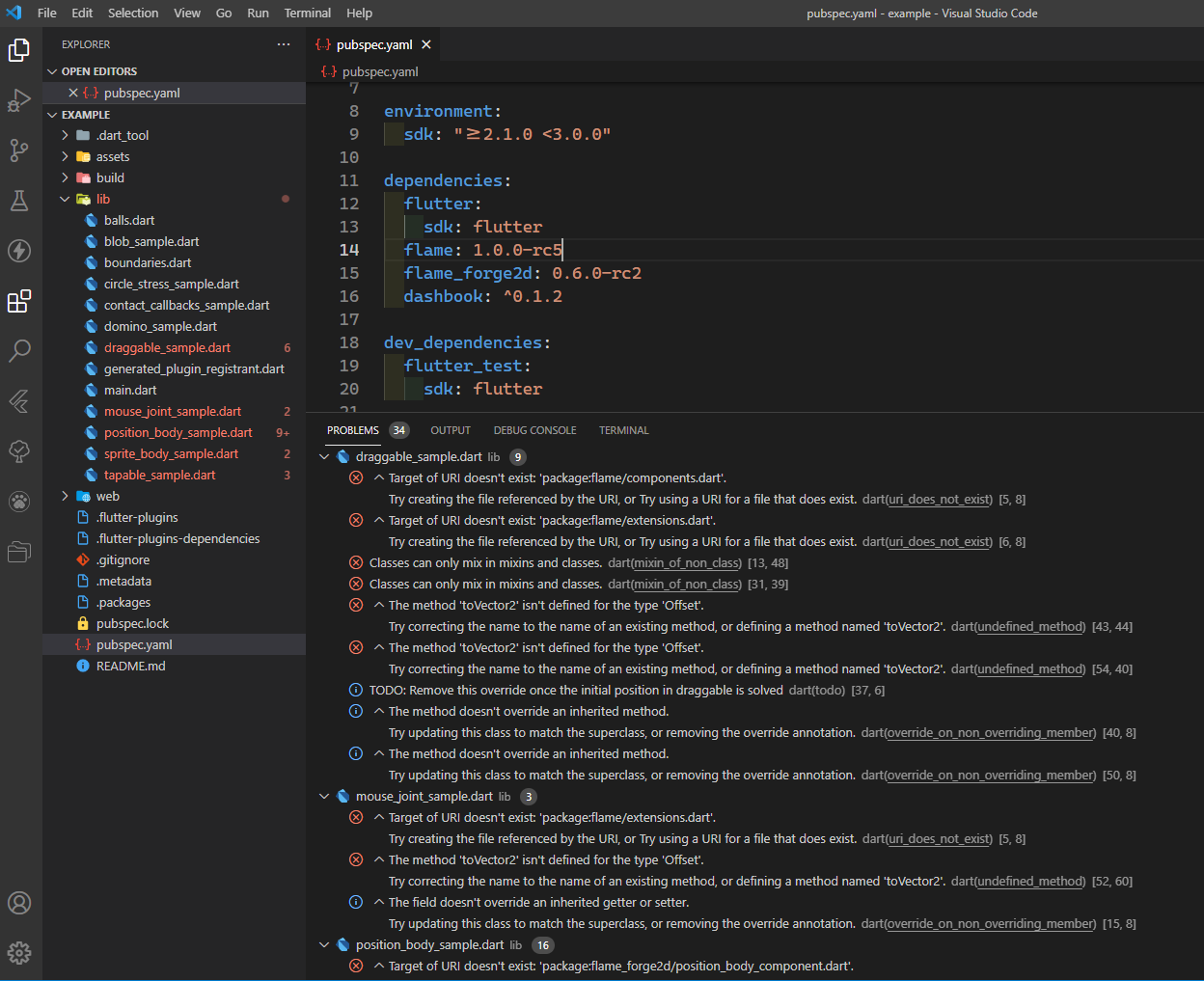Image resolution: width=1204 pixels, height=981 pixels.
Task: Open the File menu
Action: (47, 13)
